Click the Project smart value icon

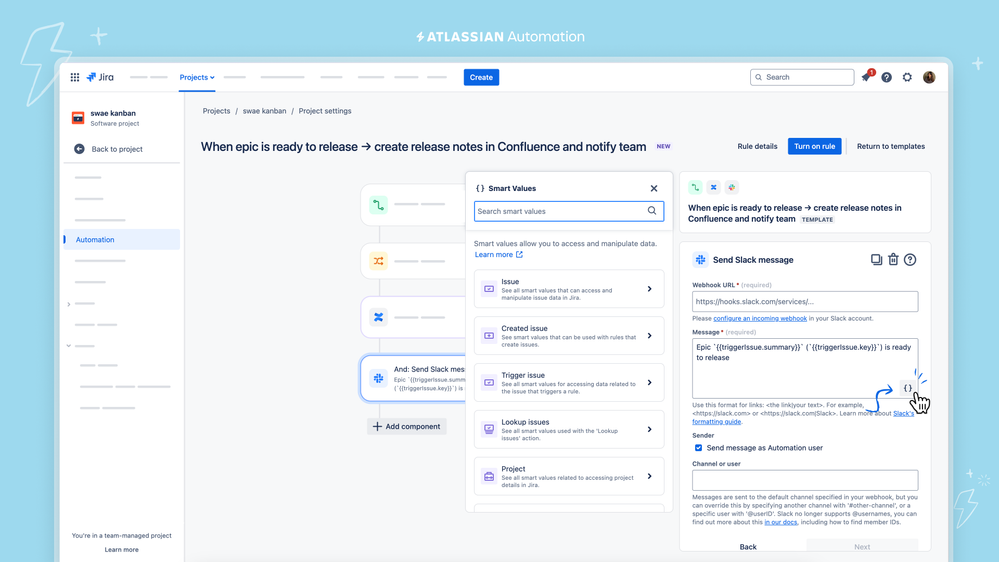[489, 476]
